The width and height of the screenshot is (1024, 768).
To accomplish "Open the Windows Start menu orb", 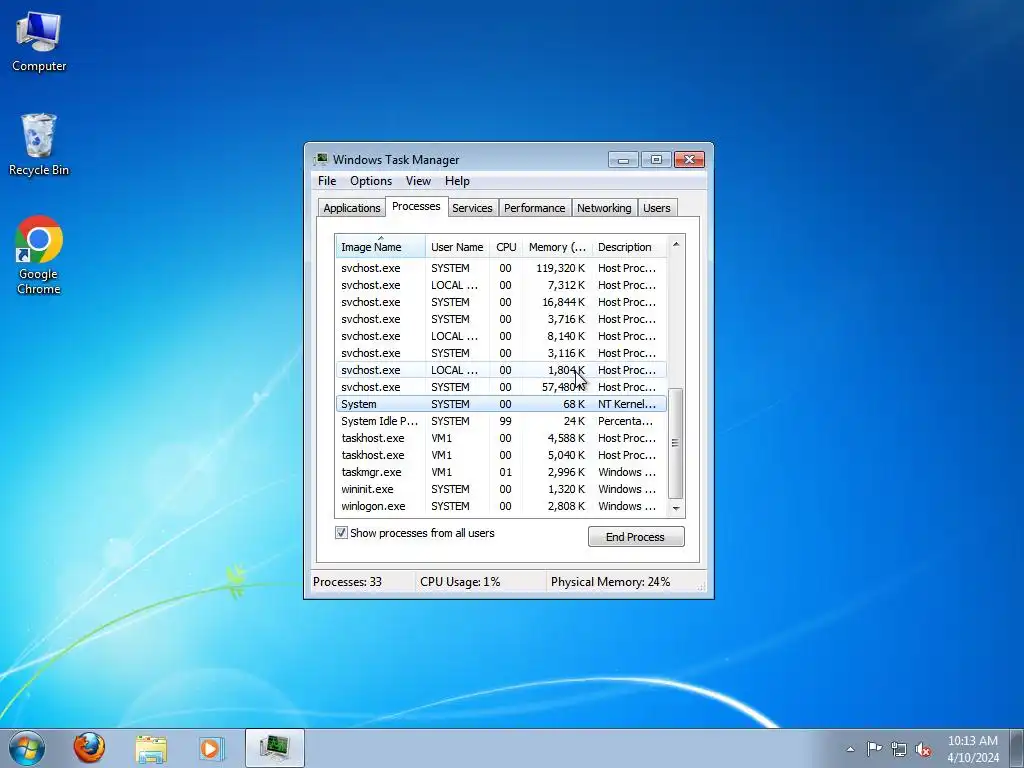I will [27, 748].
